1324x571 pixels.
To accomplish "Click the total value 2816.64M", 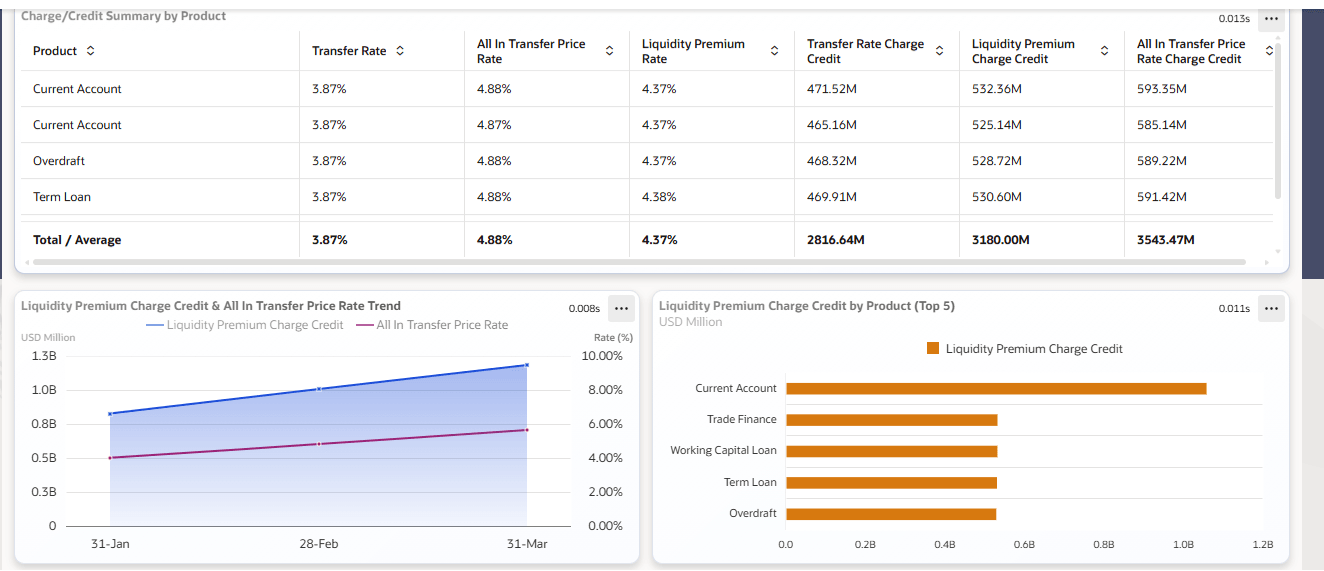I will tap(836, 240).
